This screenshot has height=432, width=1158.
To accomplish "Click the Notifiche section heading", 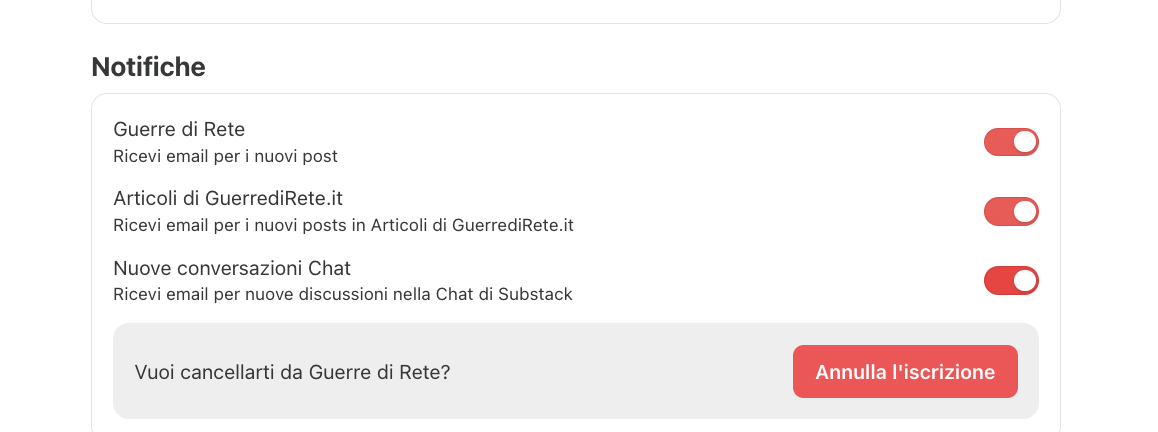I will pos(148,67).
